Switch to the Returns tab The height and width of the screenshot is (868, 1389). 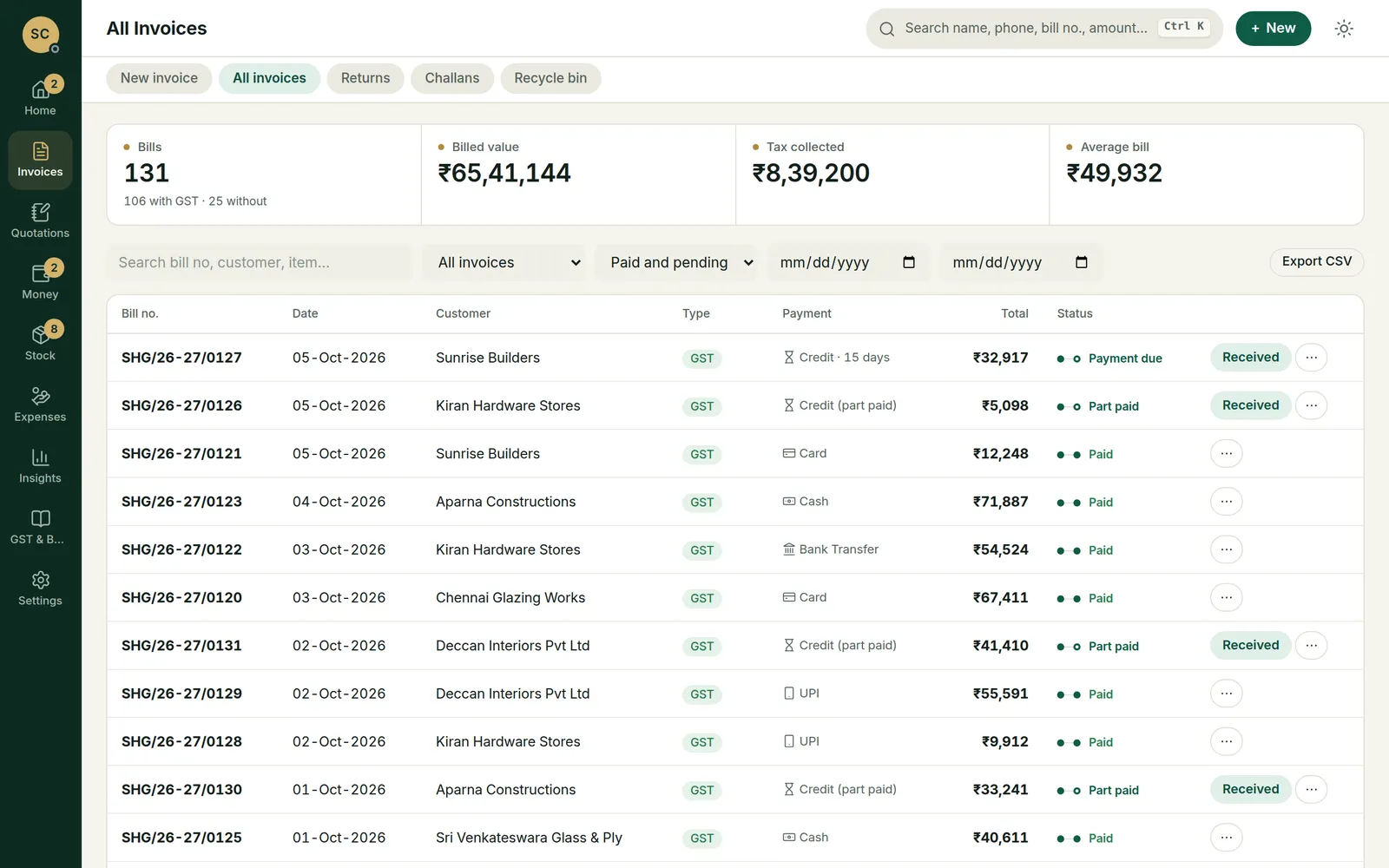[365, 78]
